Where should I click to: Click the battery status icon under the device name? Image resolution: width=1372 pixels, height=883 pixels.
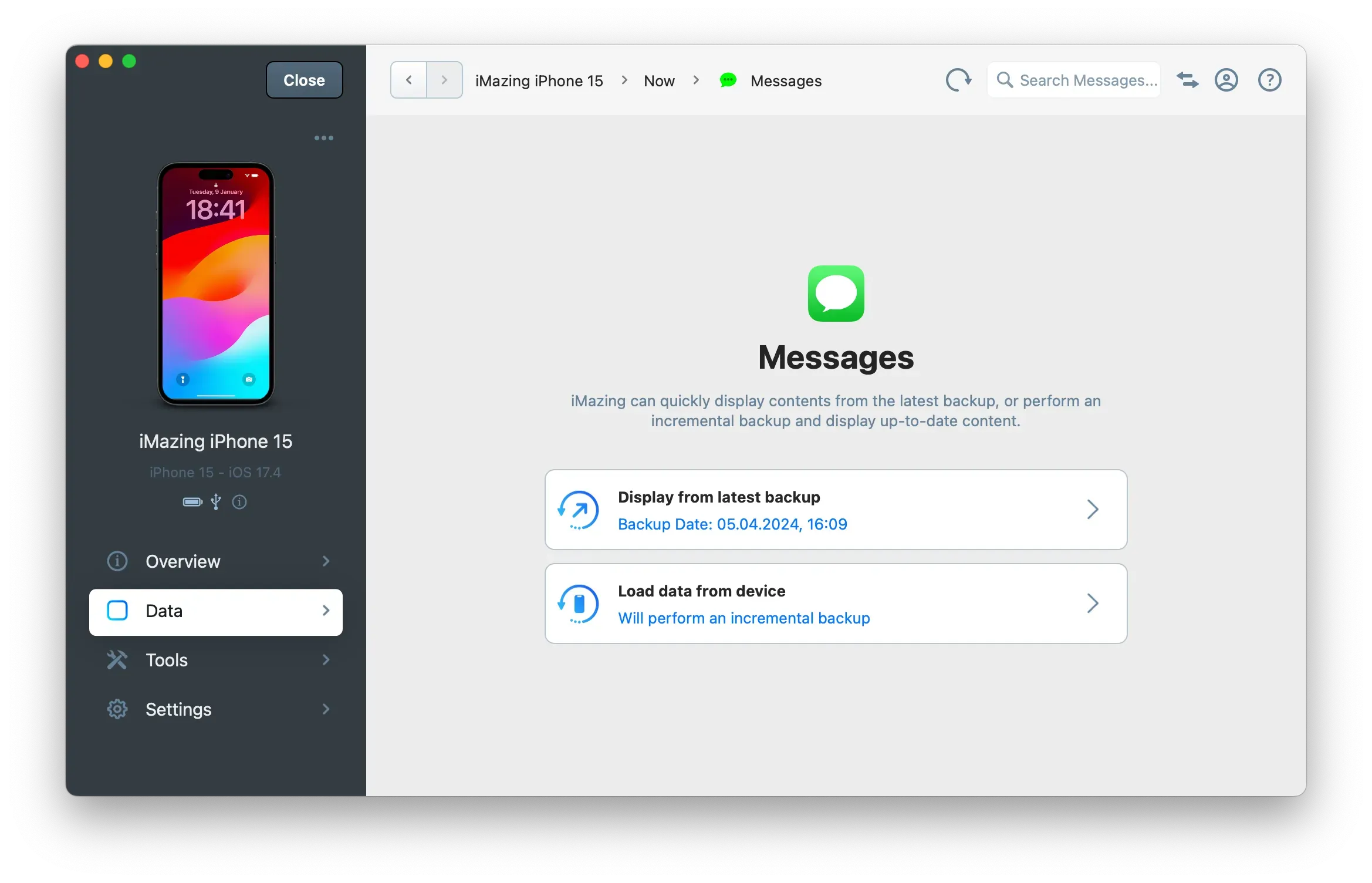pos(191,502)
